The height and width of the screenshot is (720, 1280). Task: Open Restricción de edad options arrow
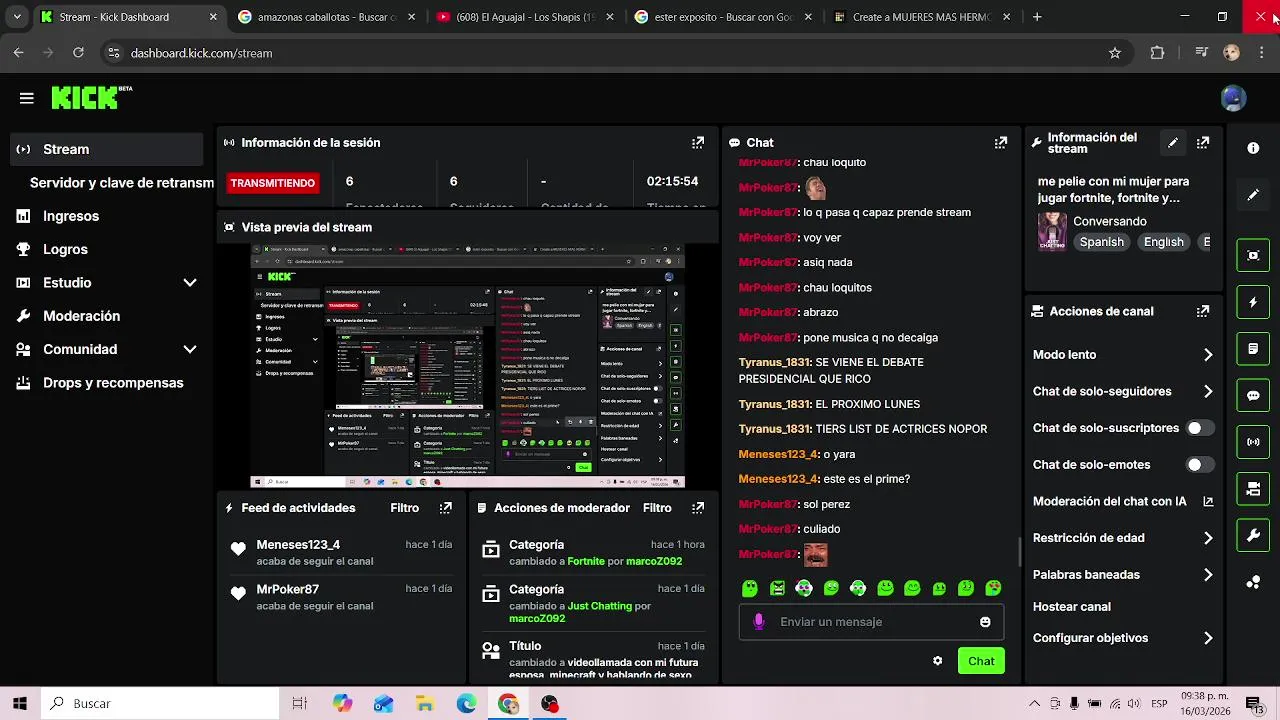1208,538
